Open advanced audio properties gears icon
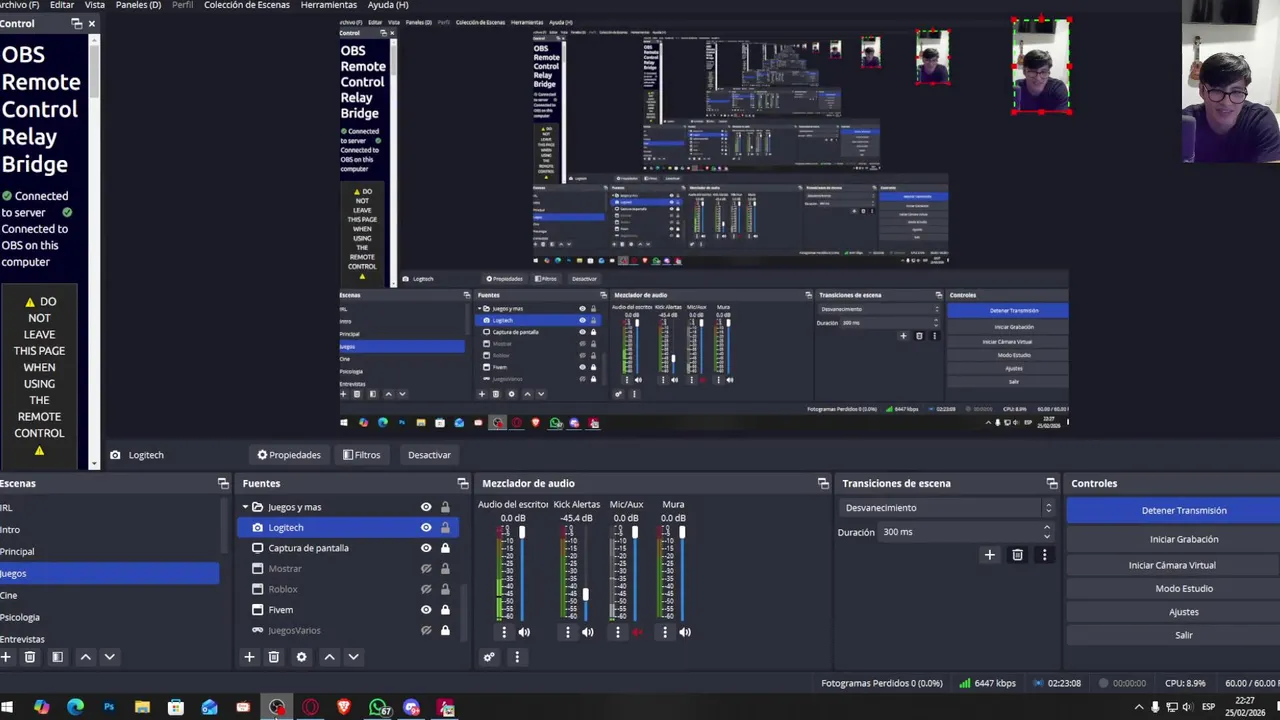The image size is (1280, 720). 489,657
